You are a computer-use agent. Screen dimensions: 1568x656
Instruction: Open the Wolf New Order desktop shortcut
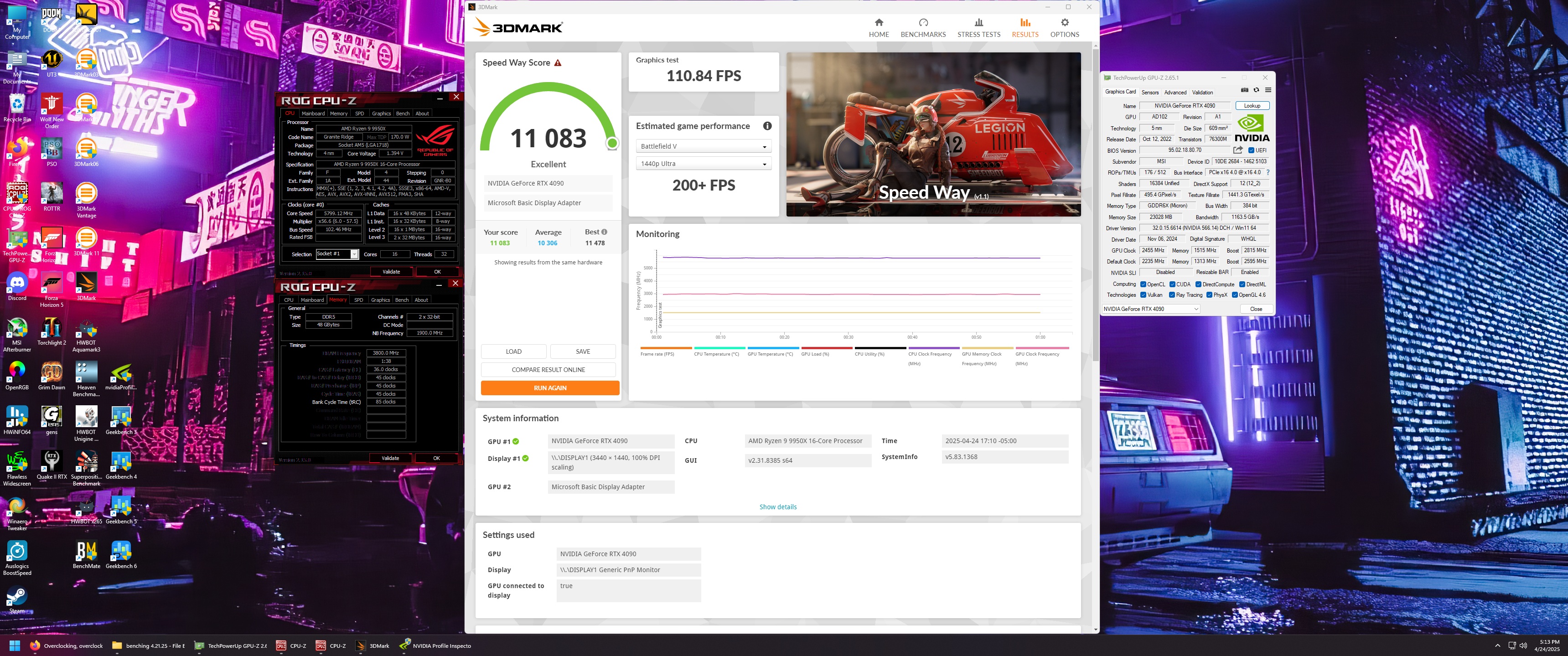tap(52, 111)
